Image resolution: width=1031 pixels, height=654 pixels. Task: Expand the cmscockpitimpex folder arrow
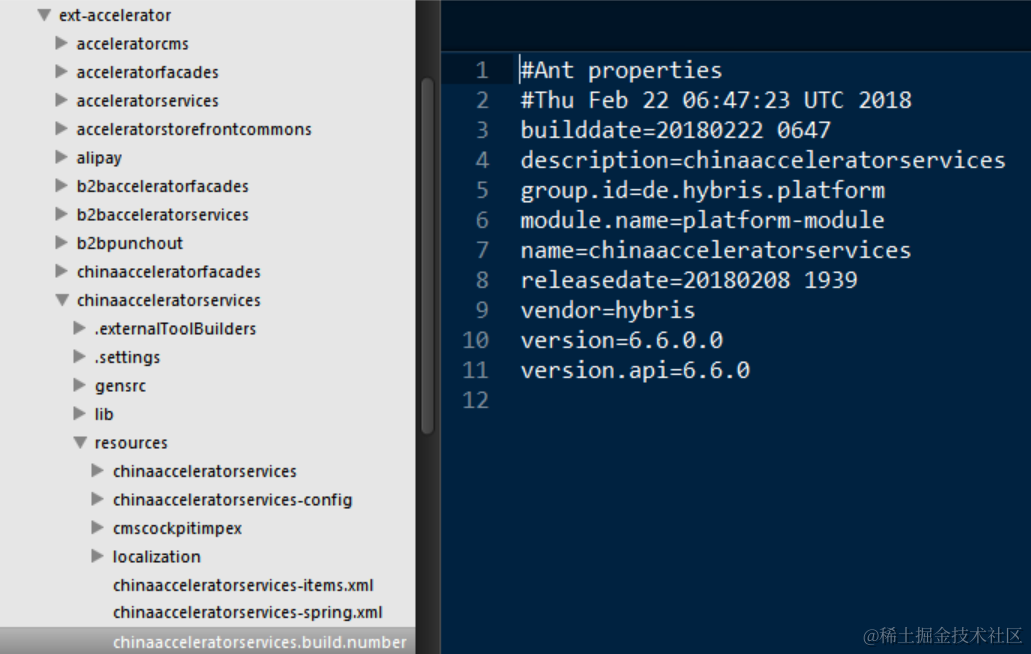click(97, 527)
